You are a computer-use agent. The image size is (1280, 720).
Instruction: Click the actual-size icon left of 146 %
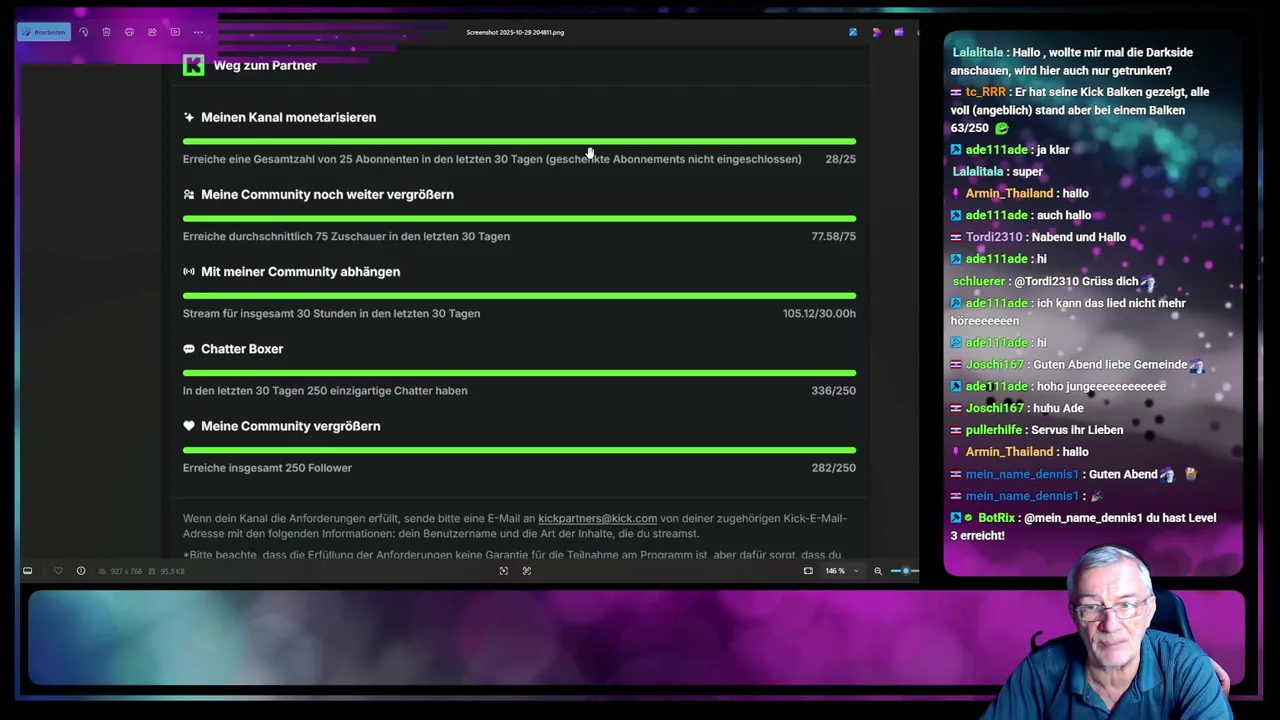pos(808,571)
